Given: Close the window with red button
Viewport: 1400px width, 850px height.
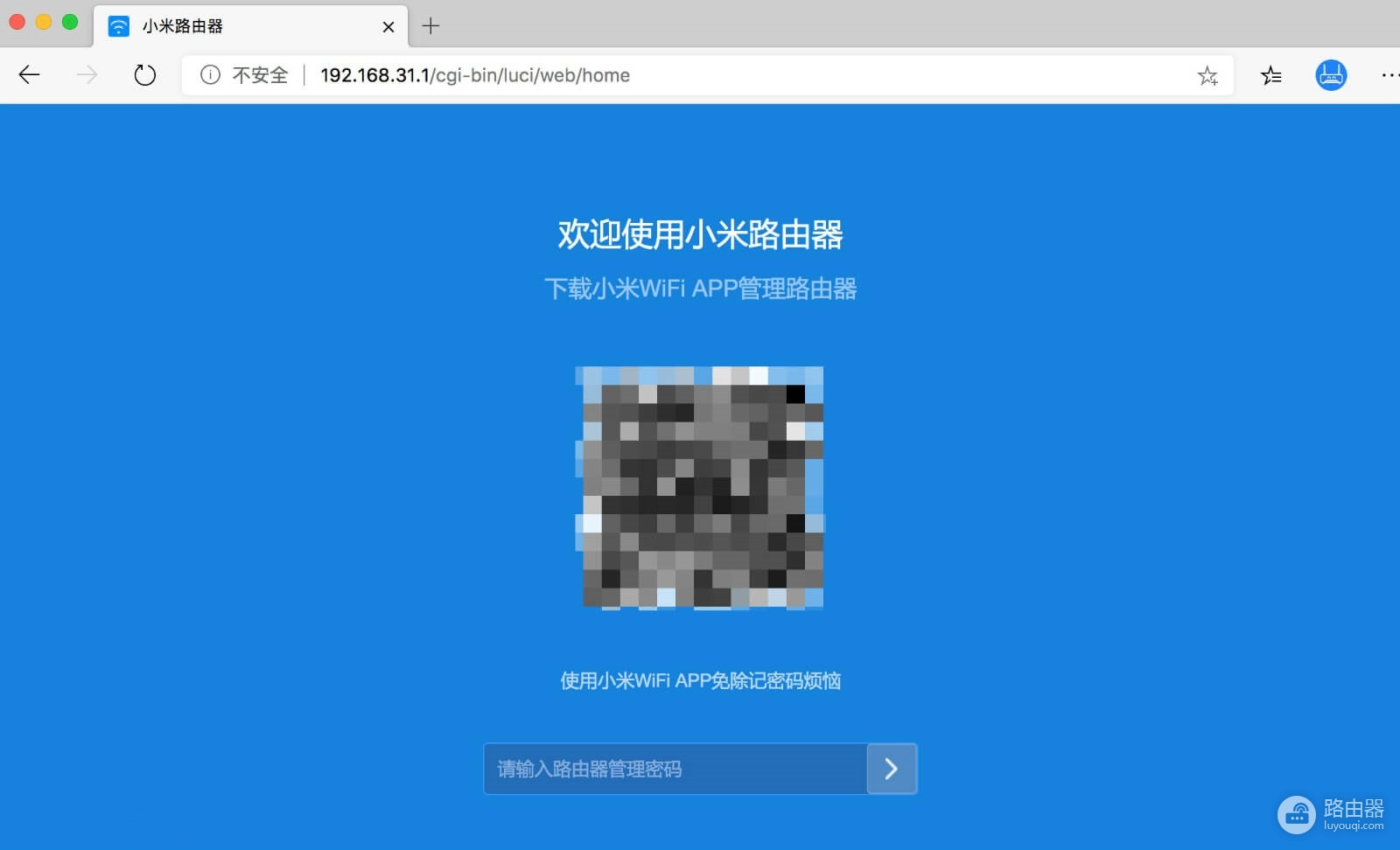Looking at the screenshot, I should (x=17, y=22).
